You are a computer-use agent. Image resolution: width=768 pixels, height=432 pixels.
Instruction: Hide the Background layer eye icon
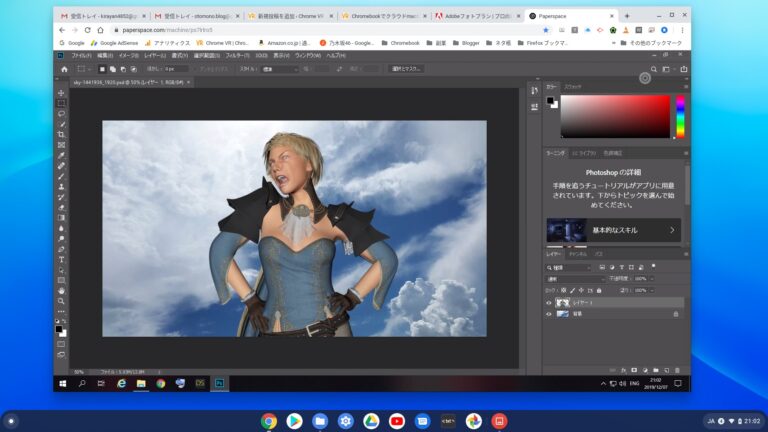549,314
